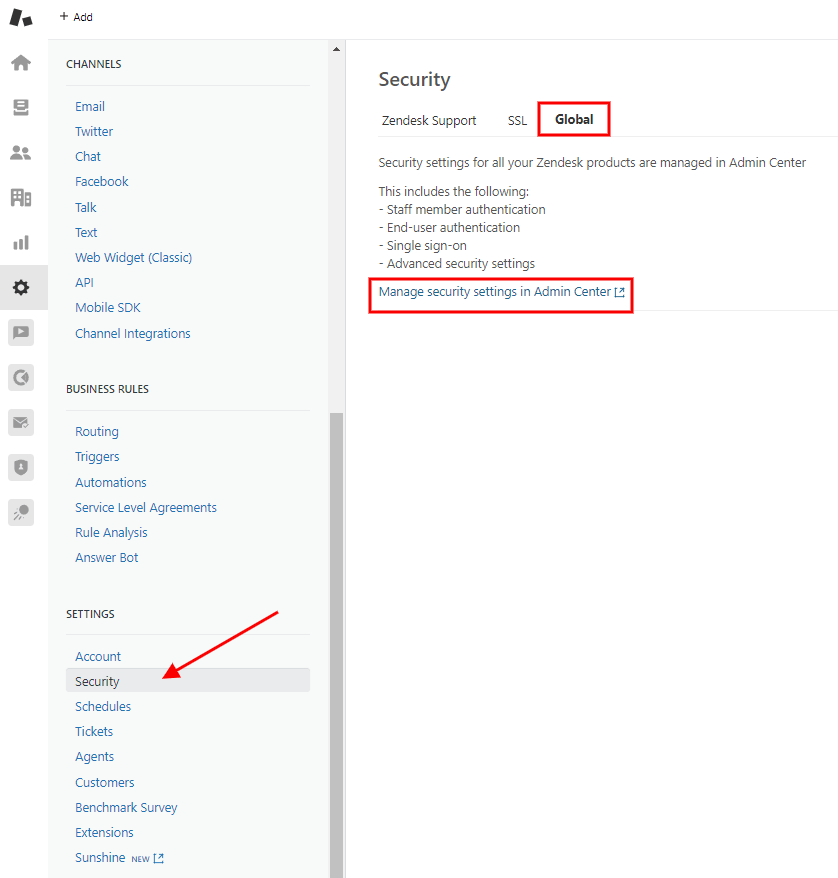Image resolution: width=838 pixels, height=878 pixels.
Task: Switch to the Zendesk Support tab
Action: coord(429,120)
